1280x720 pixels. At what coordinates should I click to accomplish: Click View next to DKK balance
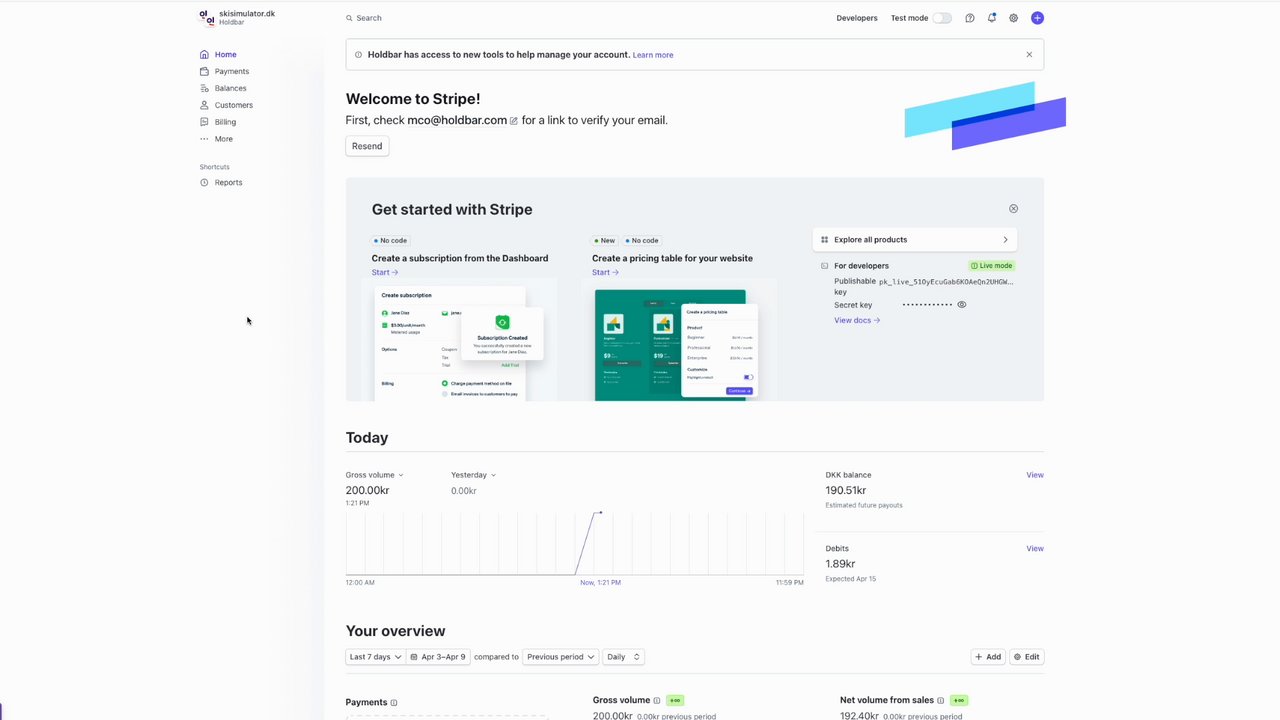1035,475
